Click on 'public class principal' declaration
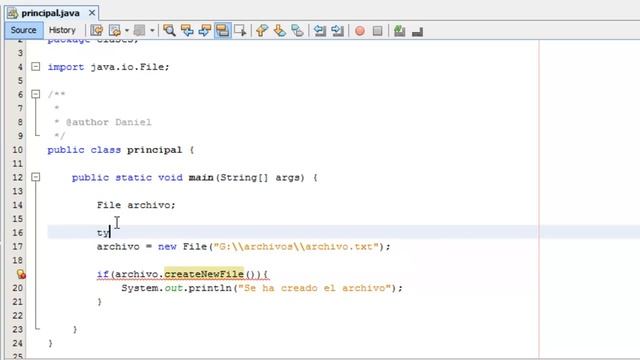Viewport: 640px width, 360px height. pos(115,150)
